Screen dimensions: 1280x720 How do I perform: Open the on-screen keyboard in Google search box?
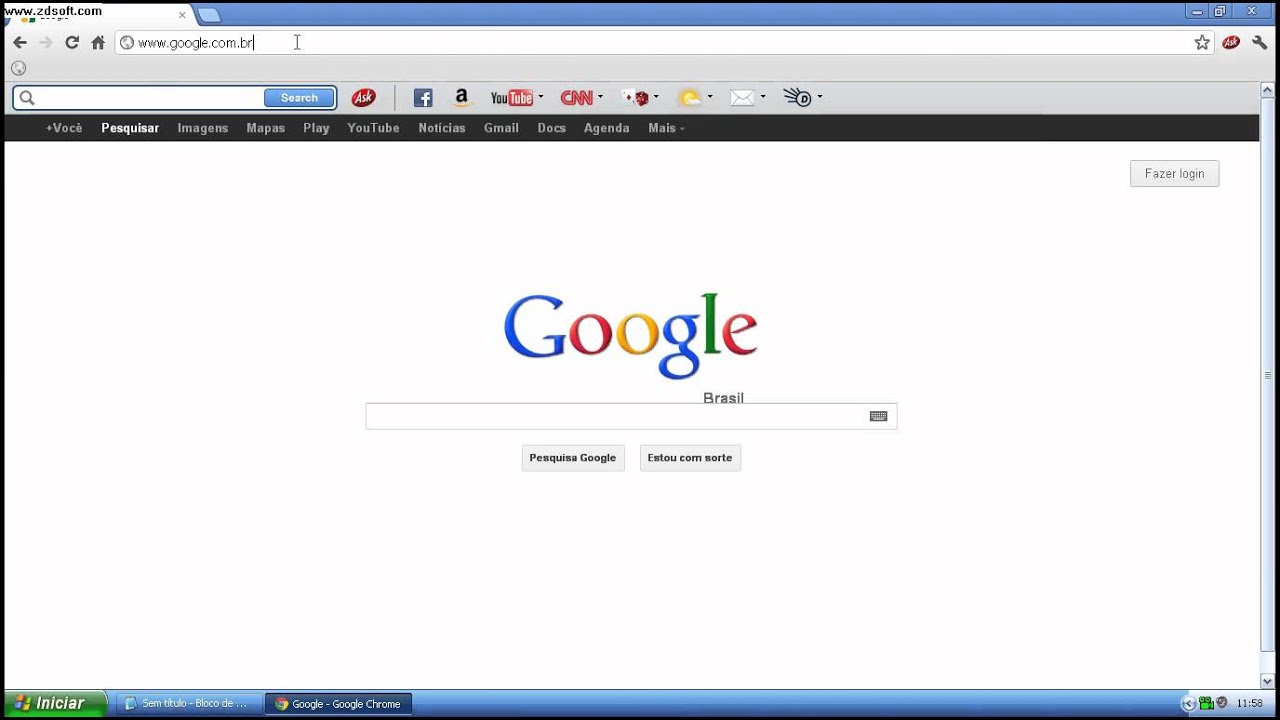(x=878, y=416)
